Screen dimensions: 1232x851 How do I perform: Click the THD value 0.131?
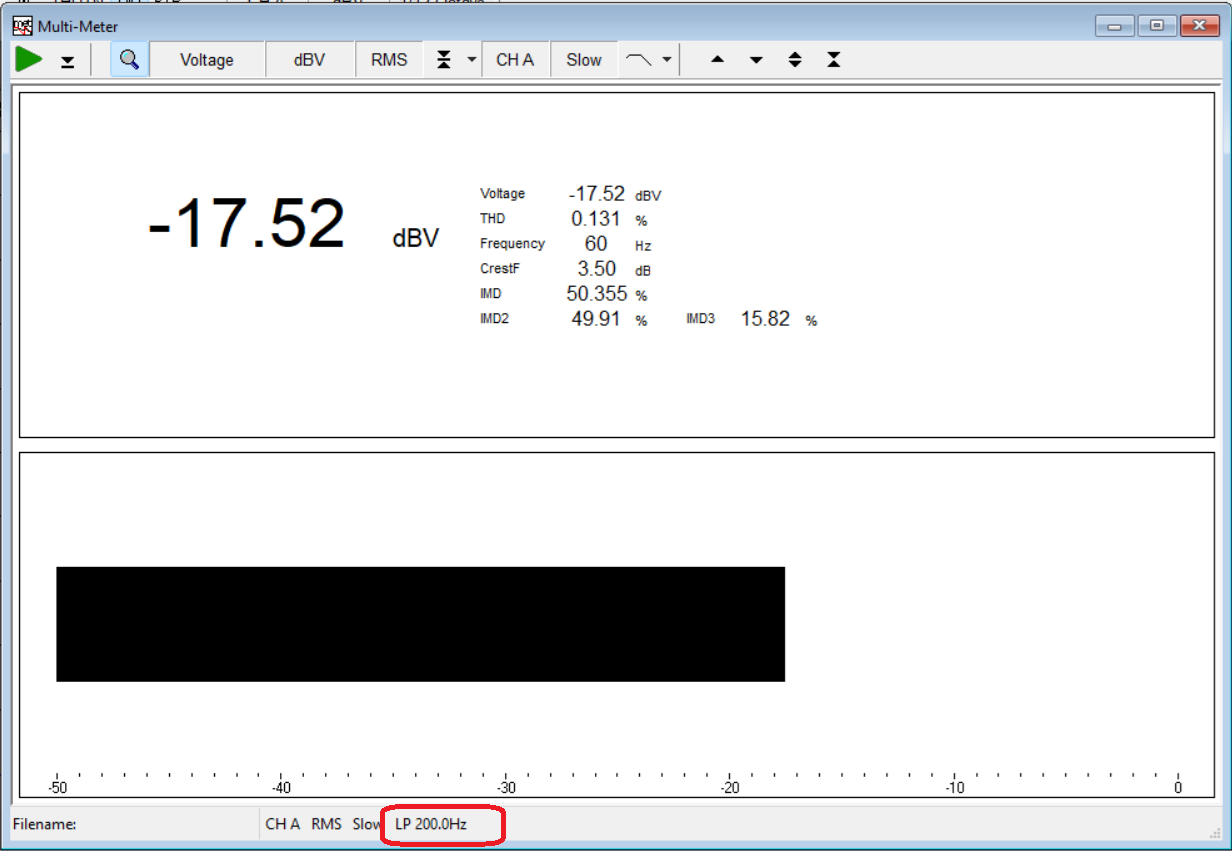point(596,219)
